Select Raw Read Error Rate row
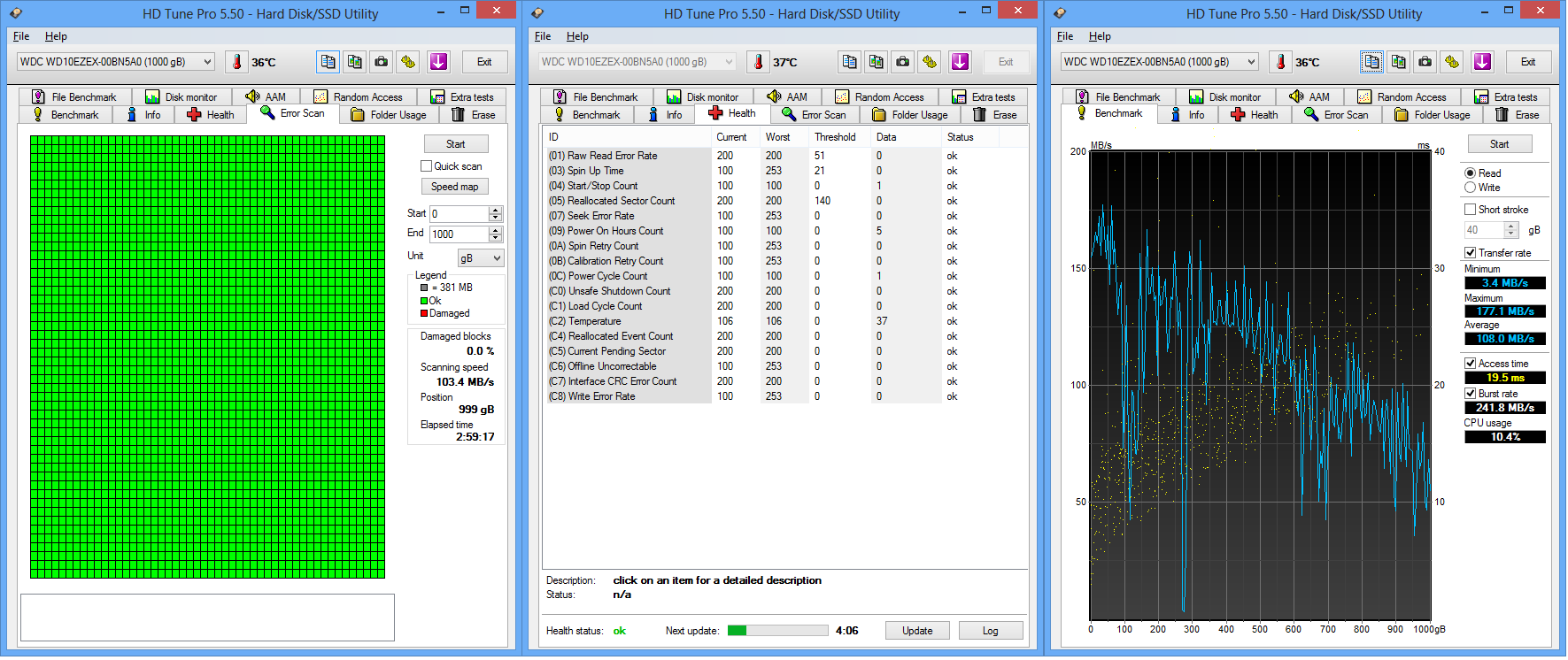 point(784,156)
